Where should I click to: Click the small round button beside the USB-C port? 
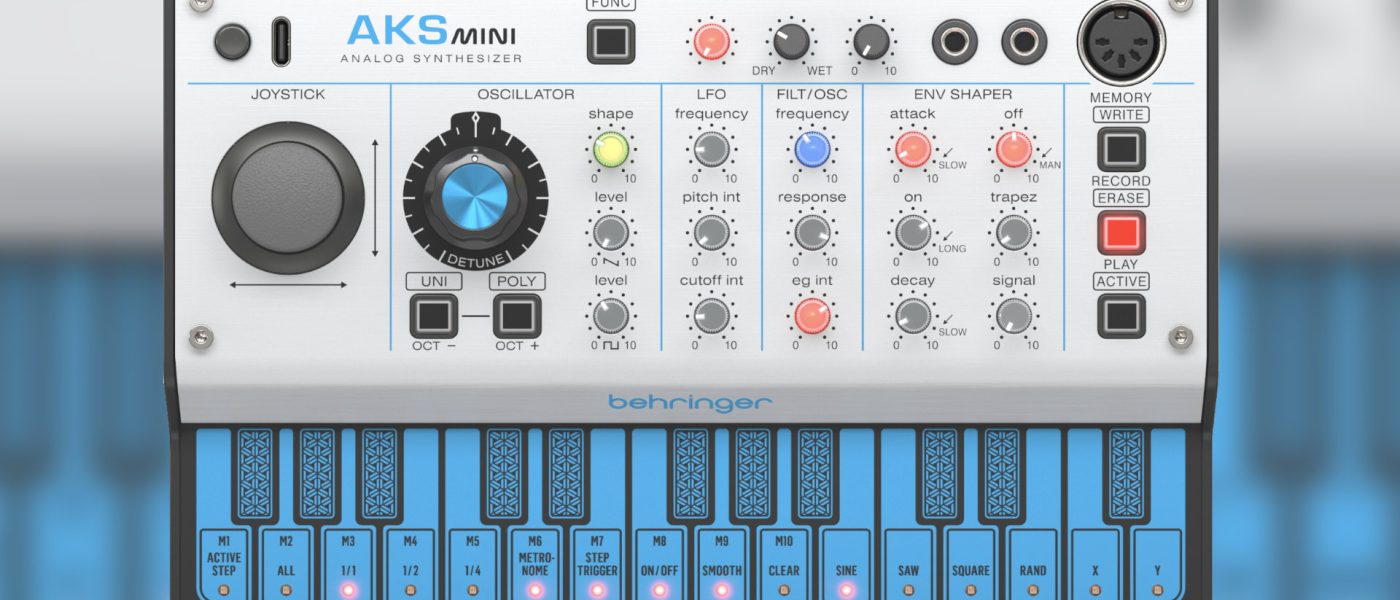[x=232, y=42]
